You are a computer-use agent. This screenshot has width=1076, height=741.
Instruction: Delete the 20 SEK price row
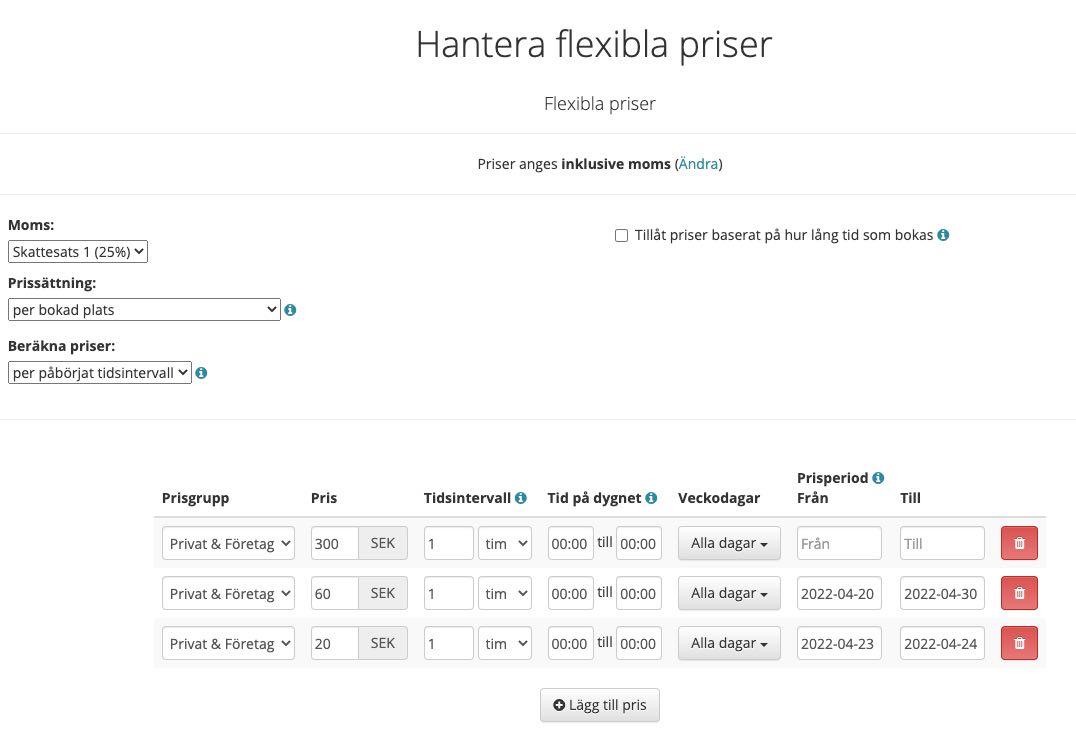click(1019, 643)
